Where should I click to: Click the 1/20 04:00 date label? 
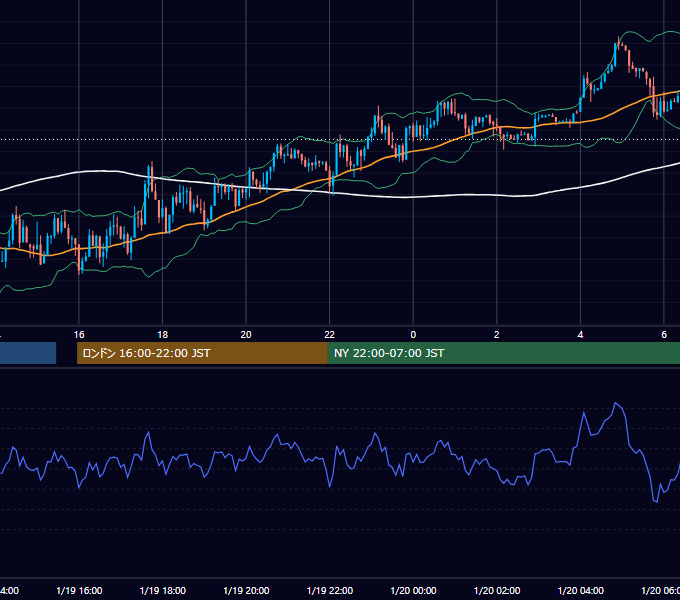point(581,590)
